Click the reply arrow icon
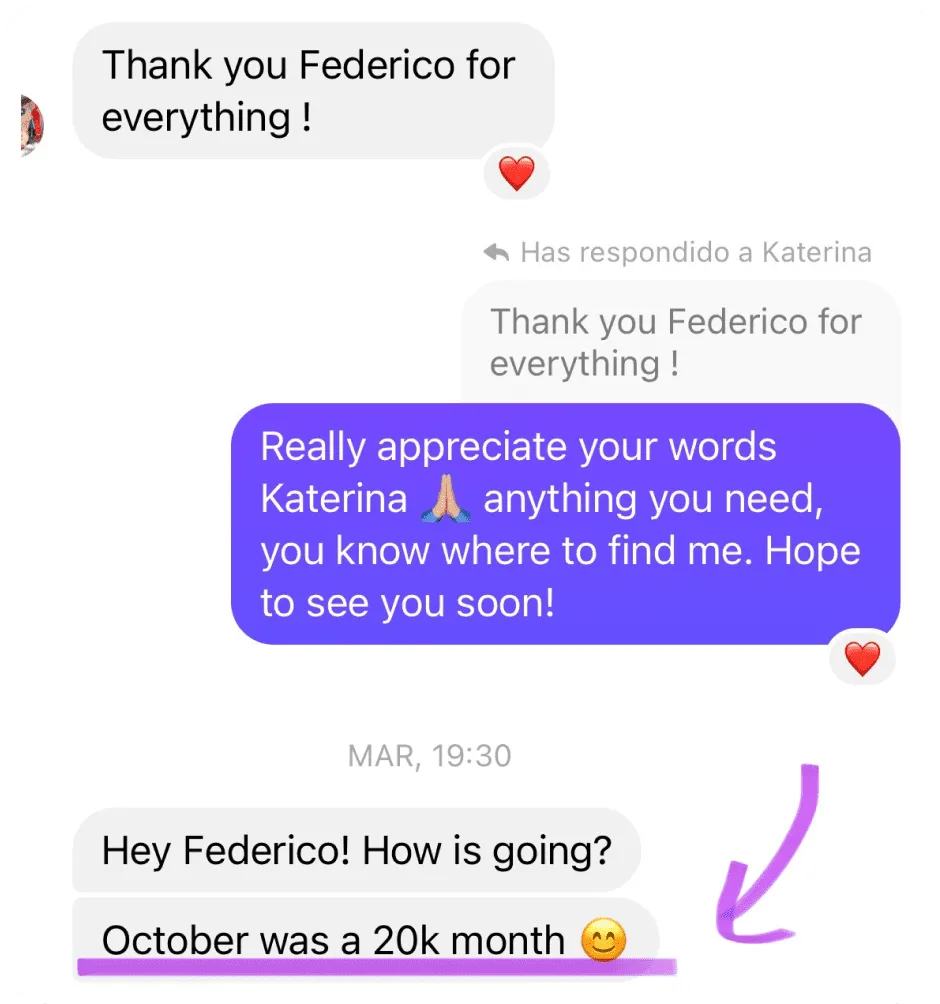Viewport: 940px width, 1004px height. (x=496, y=253)
